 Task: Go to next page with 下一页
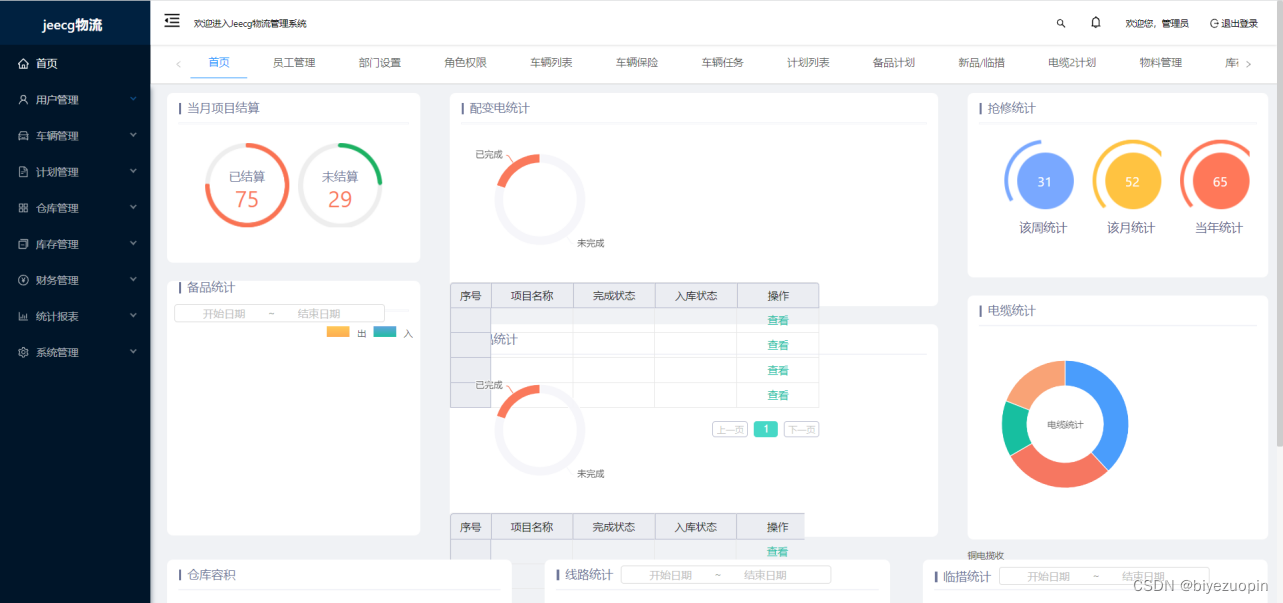(x=801, y=429)
